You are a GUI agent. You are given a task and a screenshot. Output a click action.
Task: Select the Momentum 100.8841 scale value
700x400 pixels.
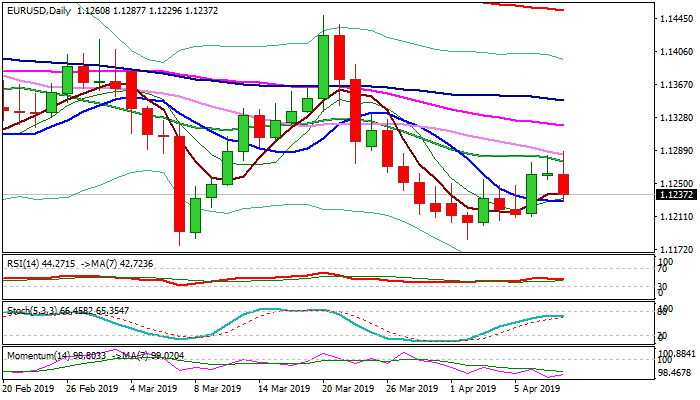(x=674, y=354)
